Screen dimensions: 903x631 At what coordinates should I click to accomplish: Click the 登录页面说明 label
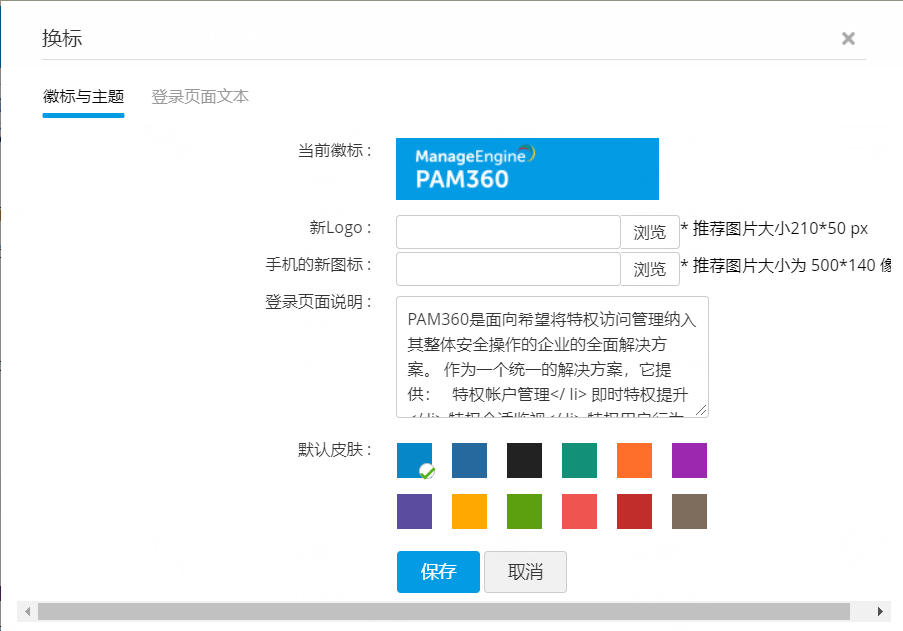coord(318,302)
